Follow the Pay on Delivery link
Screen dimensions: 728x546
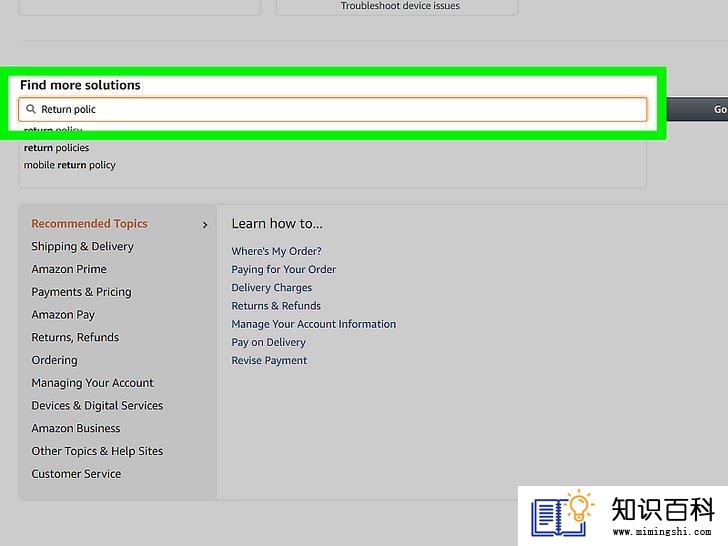point(268,342)
